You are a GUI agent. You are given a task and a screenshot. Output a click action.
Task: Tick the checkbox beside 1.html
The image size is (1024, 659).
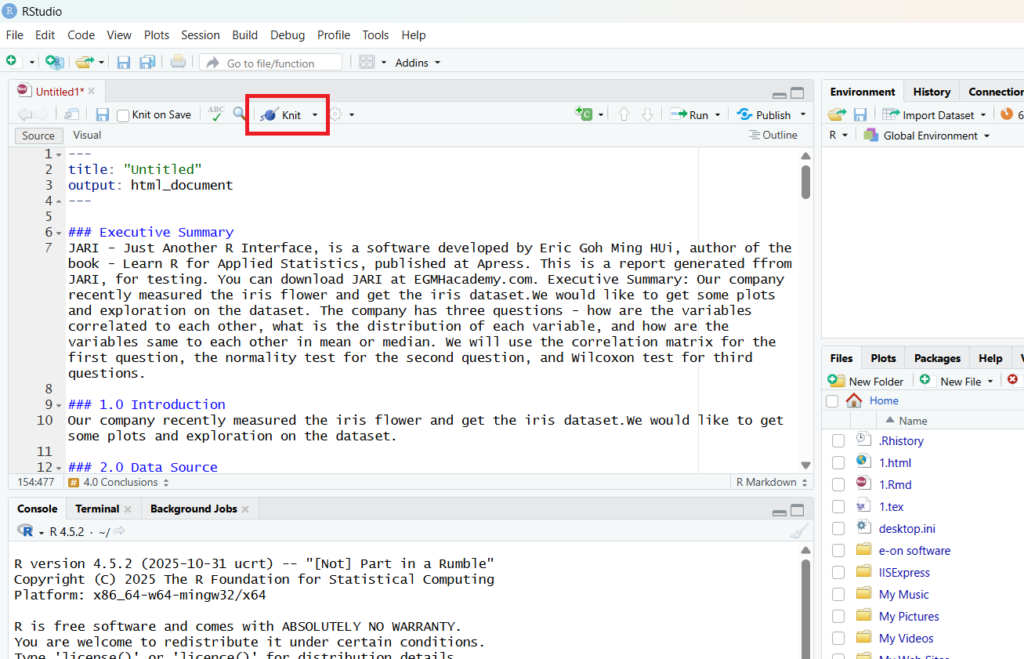pos(838,463)
